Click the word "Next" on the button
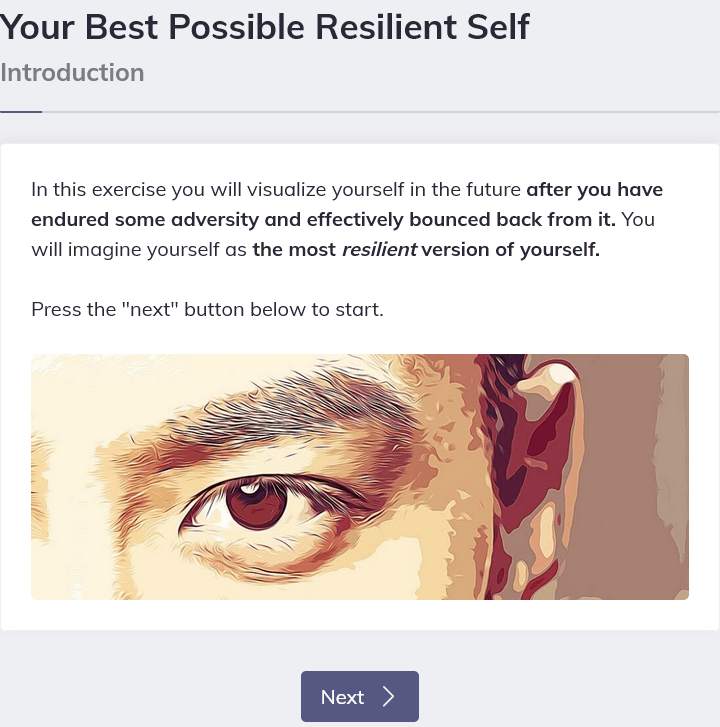 tap(342, 697)
